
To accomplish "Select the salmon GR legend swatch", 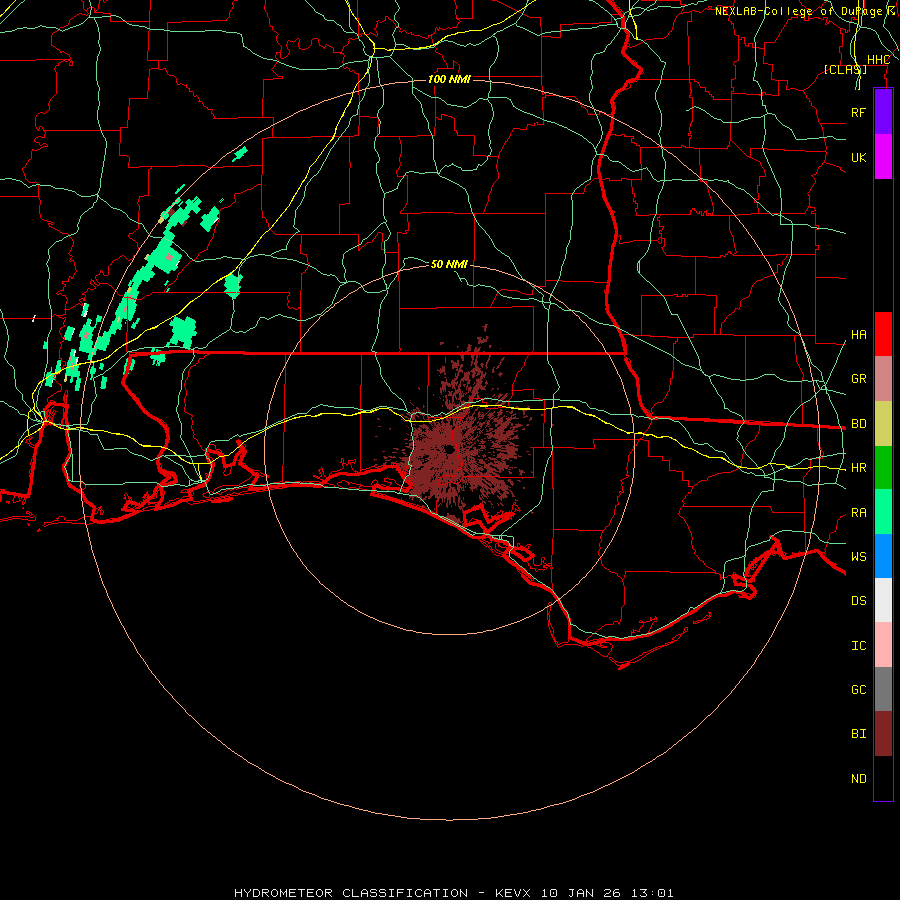I will pyautogui.click(x=883, y=378).
